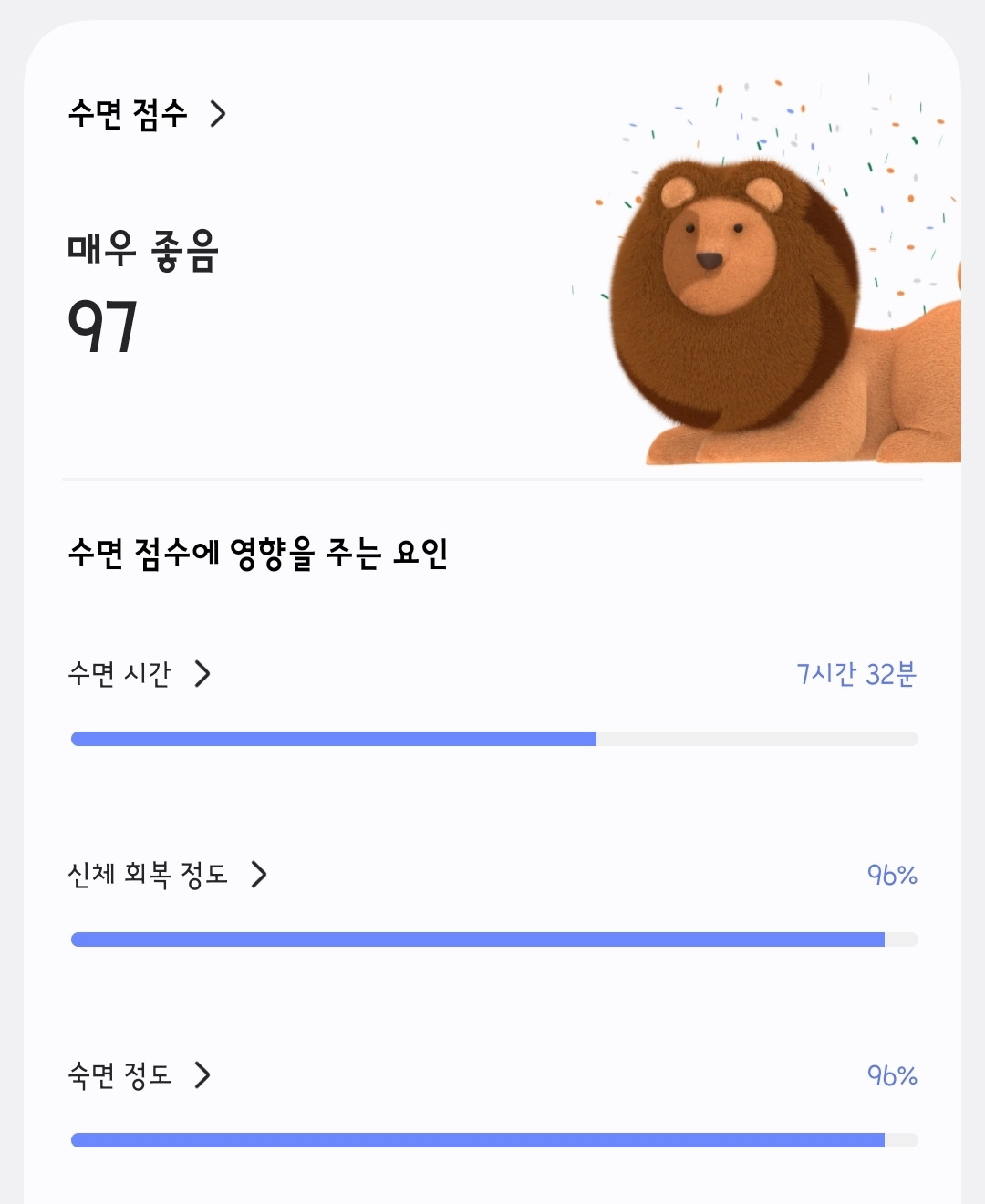
Task: Click the 수면 시간 progress bar
Action: click(x=494, y=739)
